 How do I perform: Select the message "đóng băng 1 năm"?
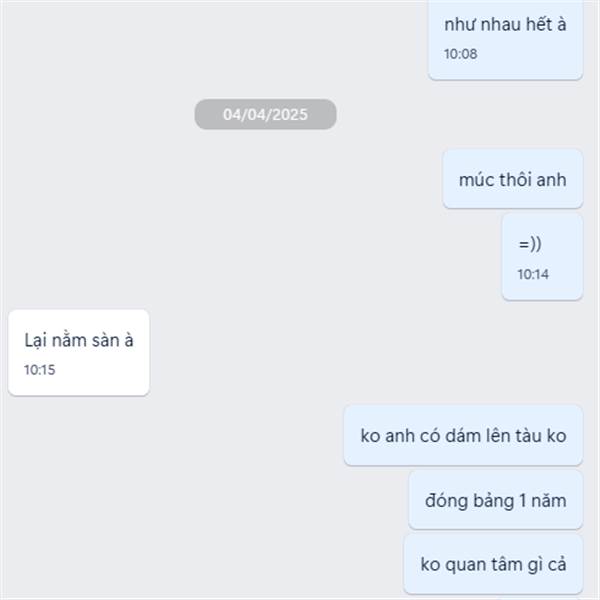pyautogui.click(x=496, y=501)
